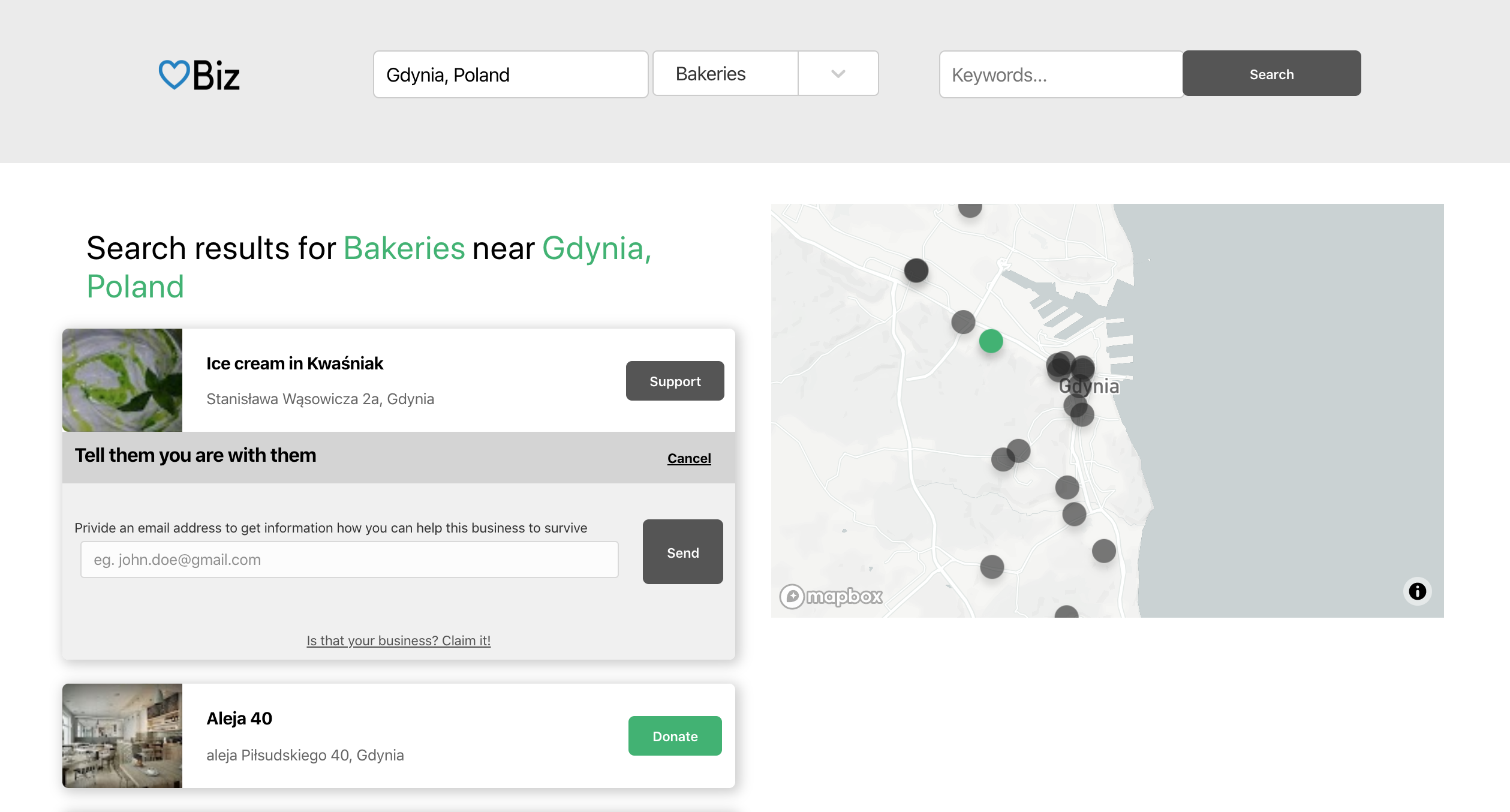1510x812 pixels.
Task: Click the lowest marker at map bottom edge
Action: pos(1066,613)
